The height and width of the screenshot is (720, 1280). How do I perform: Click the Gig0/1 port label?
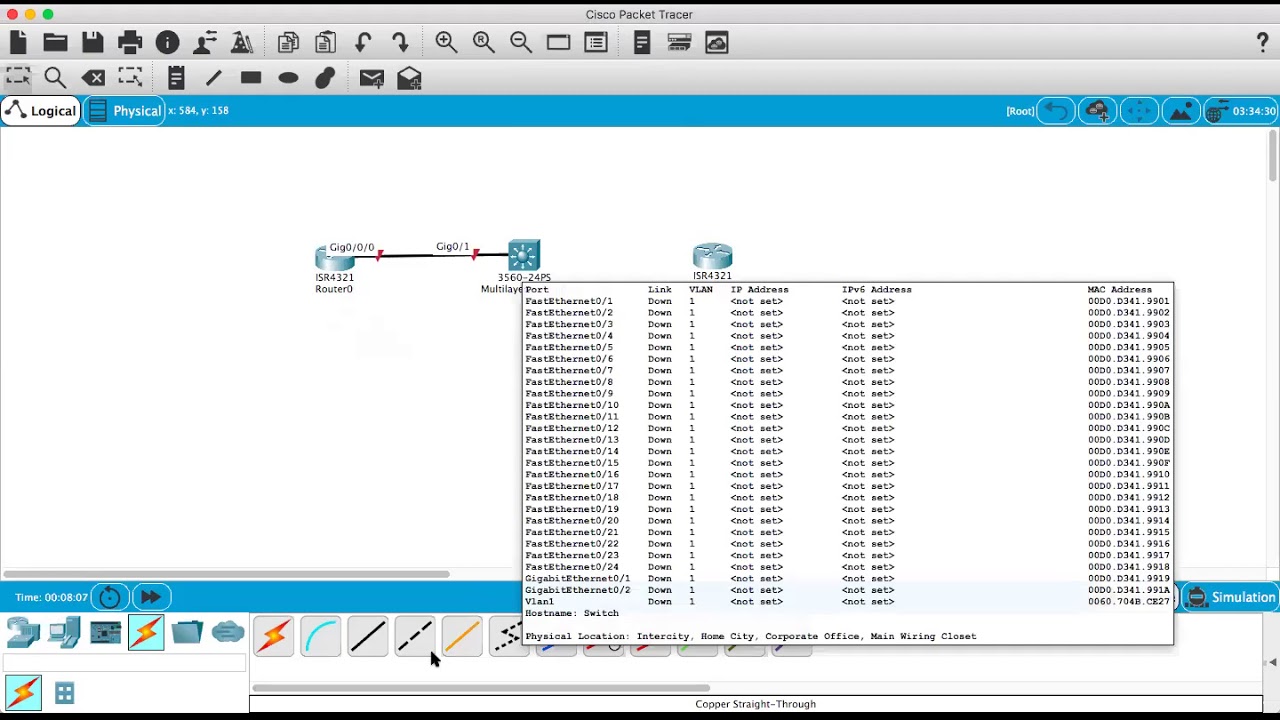pyautogui.click(x=452, y=246)
